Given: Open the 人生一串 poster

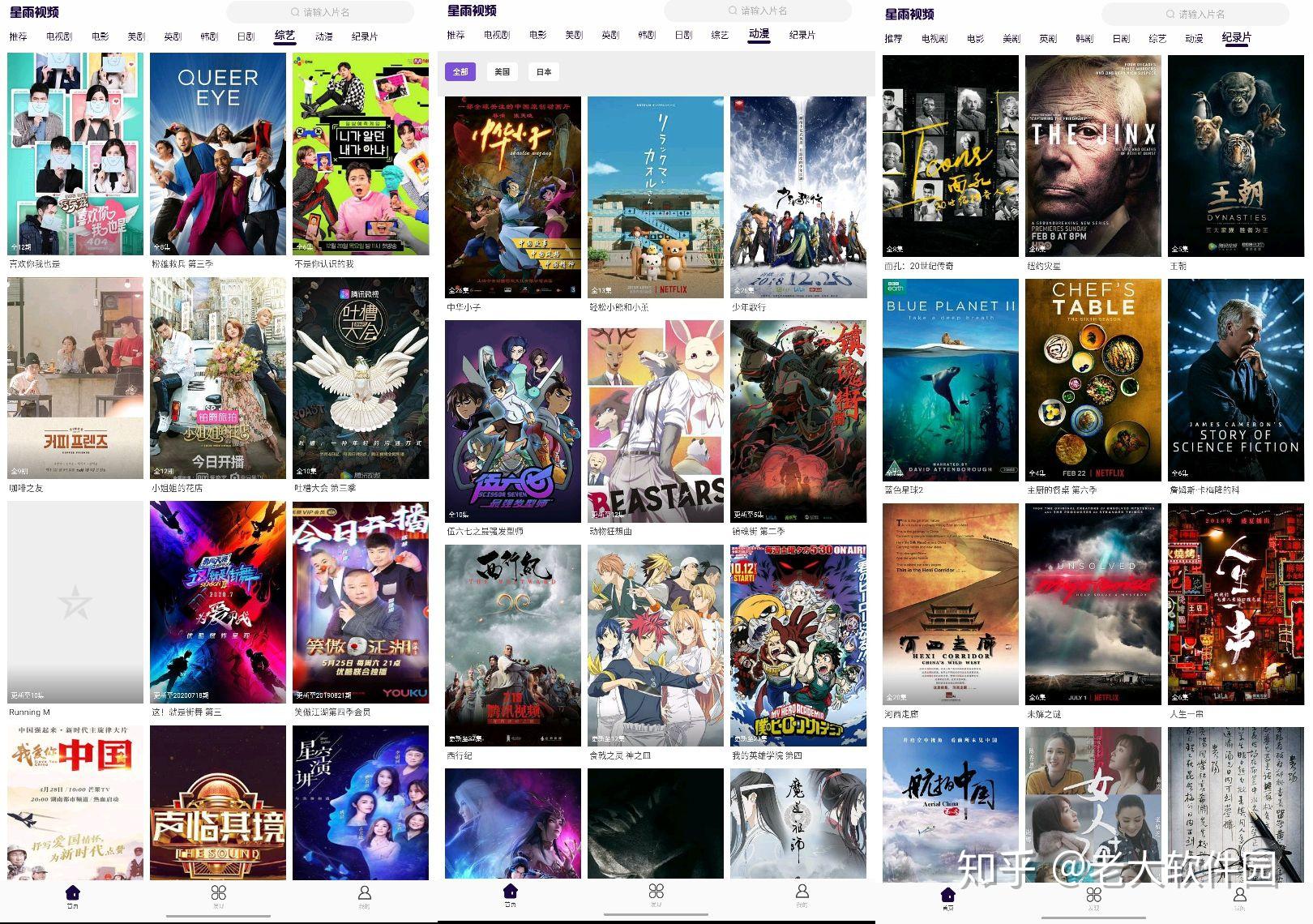Looking at the screenshot, I should pos(1236,604).
